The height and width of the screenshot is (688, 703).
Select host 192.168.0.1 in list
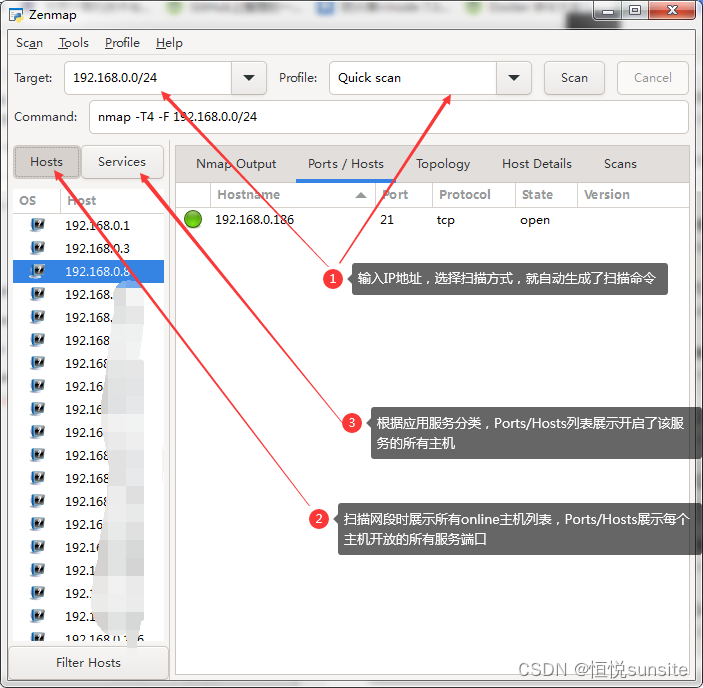[88, 225]
